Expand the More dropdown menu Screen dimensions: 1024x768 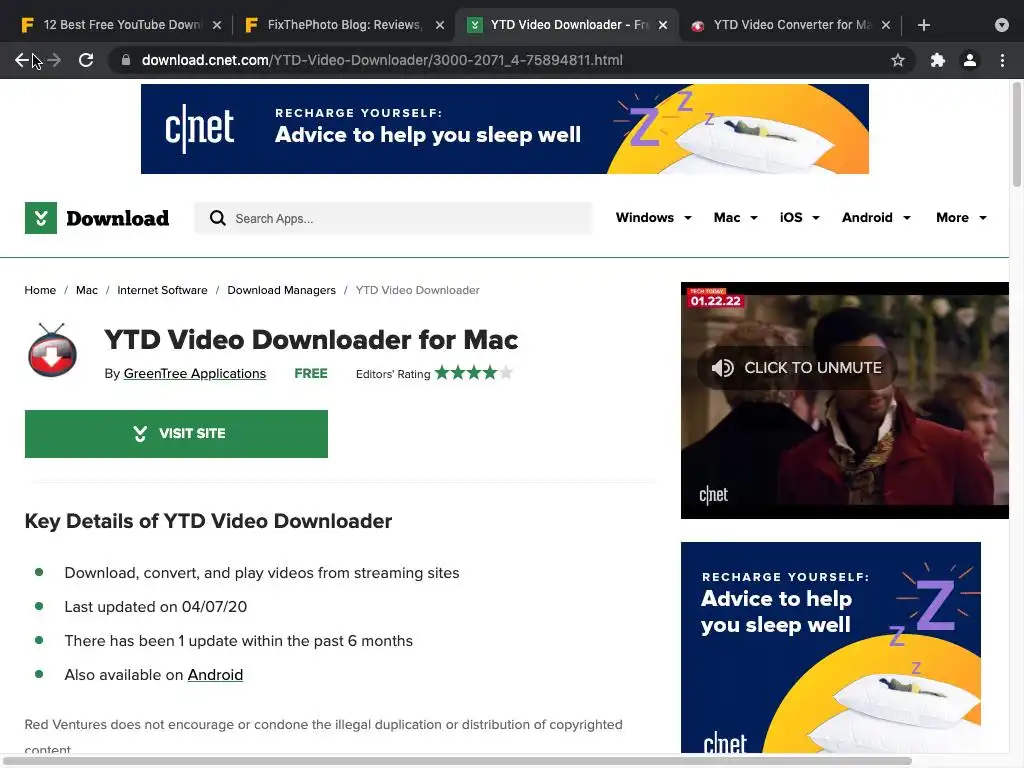(961, 217)
